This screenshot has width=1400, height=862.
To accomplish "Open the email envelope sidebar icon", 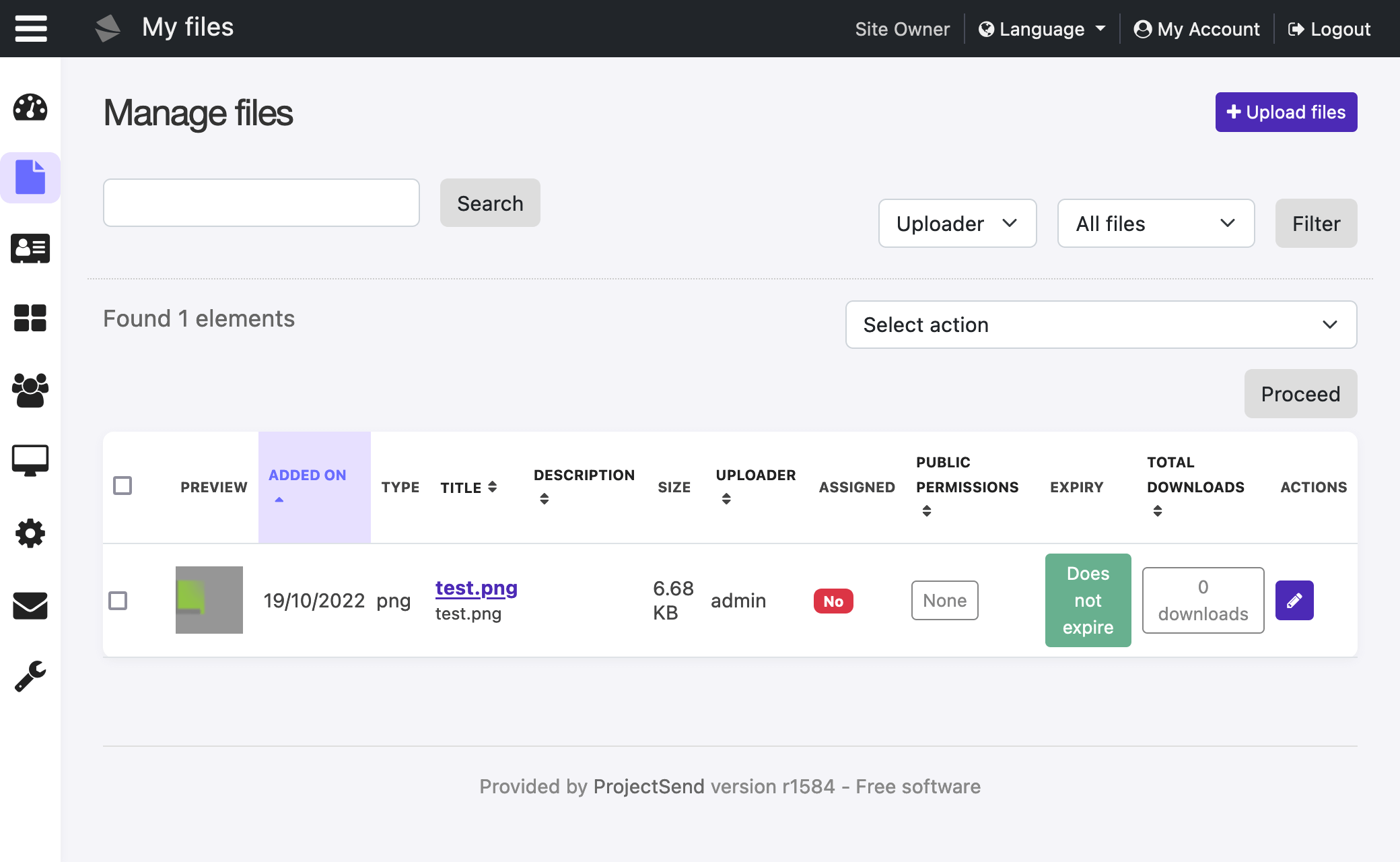I will coord(30,605).
